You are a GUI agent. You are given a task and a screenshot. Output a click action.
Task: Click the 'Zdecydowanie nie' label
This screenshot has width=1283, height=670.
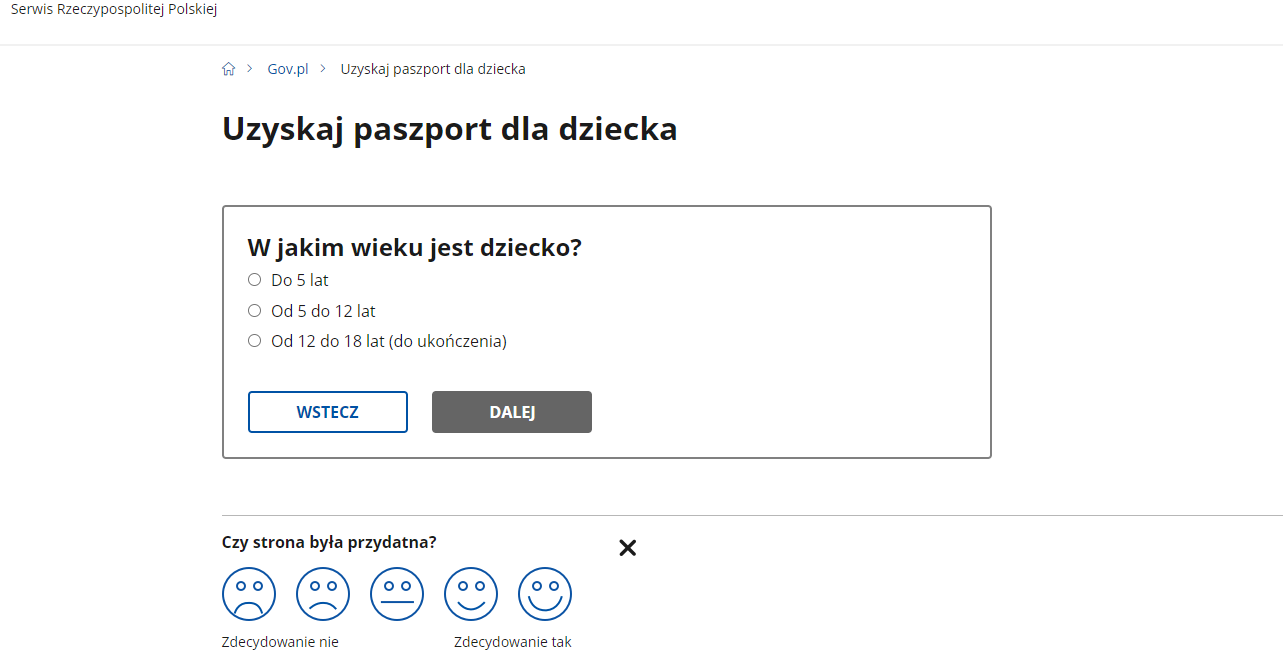(x=280, y=642)
